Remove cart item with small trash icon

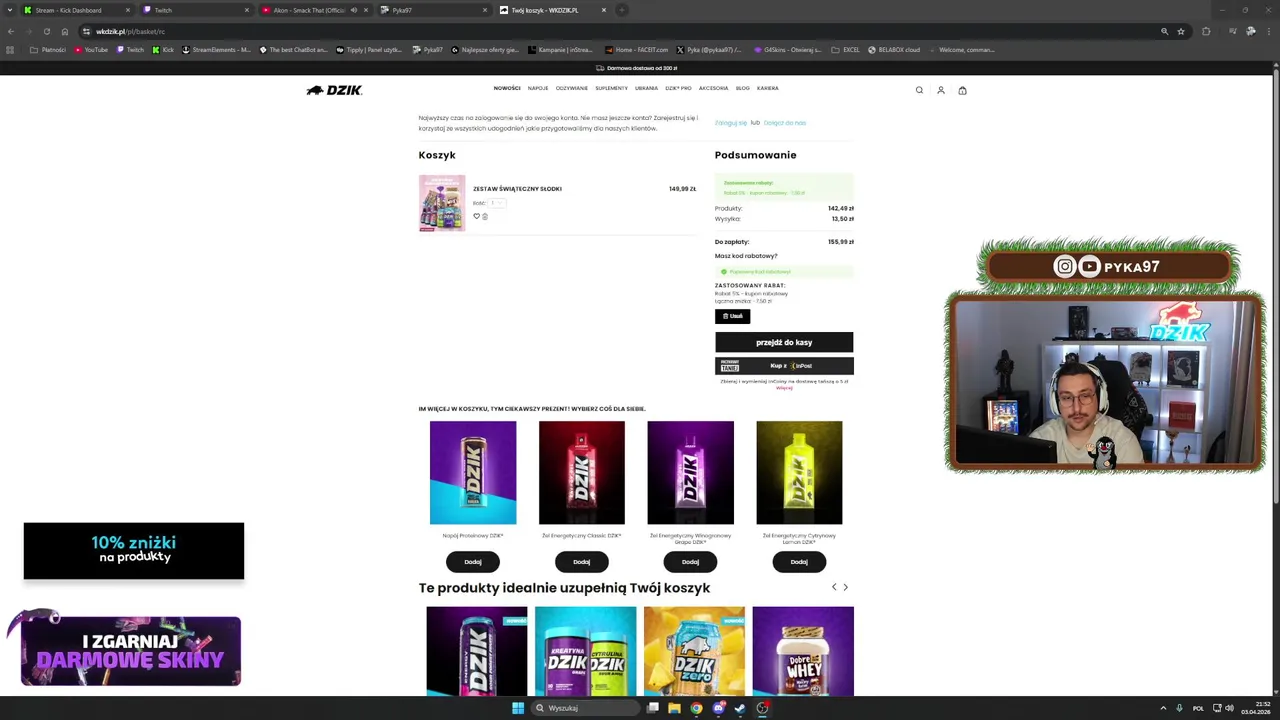pos(485,216)
